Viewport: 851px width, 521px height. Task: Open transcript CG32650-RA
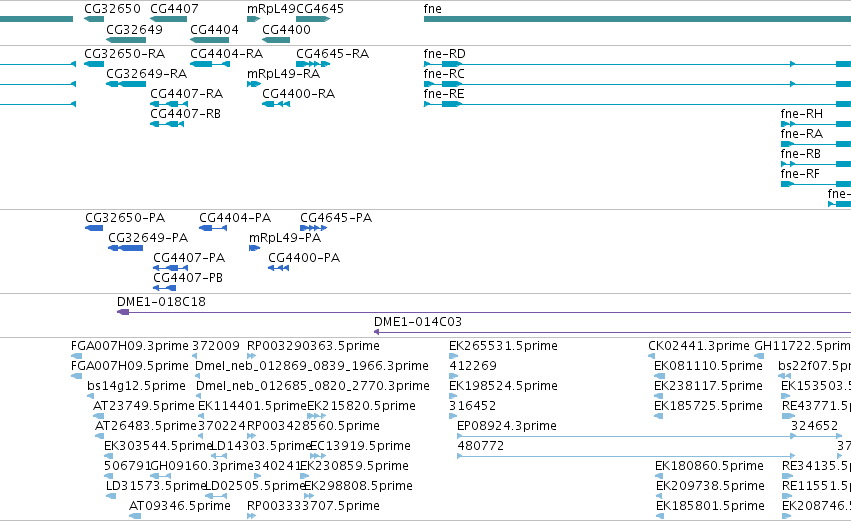[124, 54]
